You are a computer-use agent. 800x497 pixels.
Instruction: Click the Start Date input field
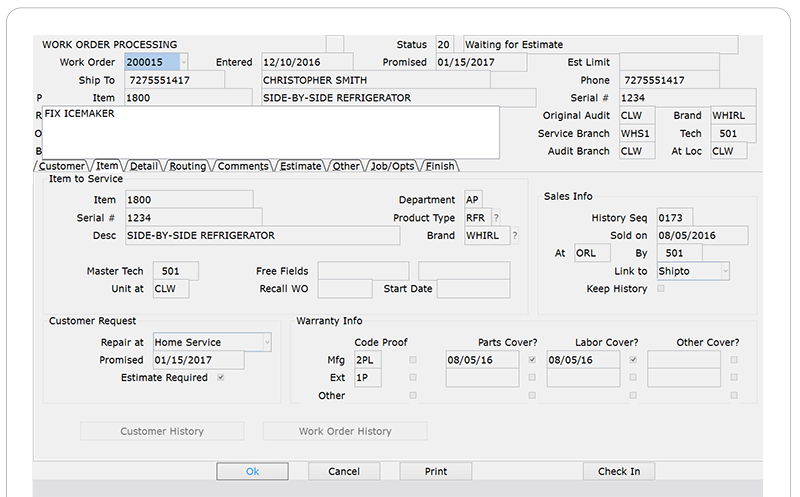pos(473,289)
